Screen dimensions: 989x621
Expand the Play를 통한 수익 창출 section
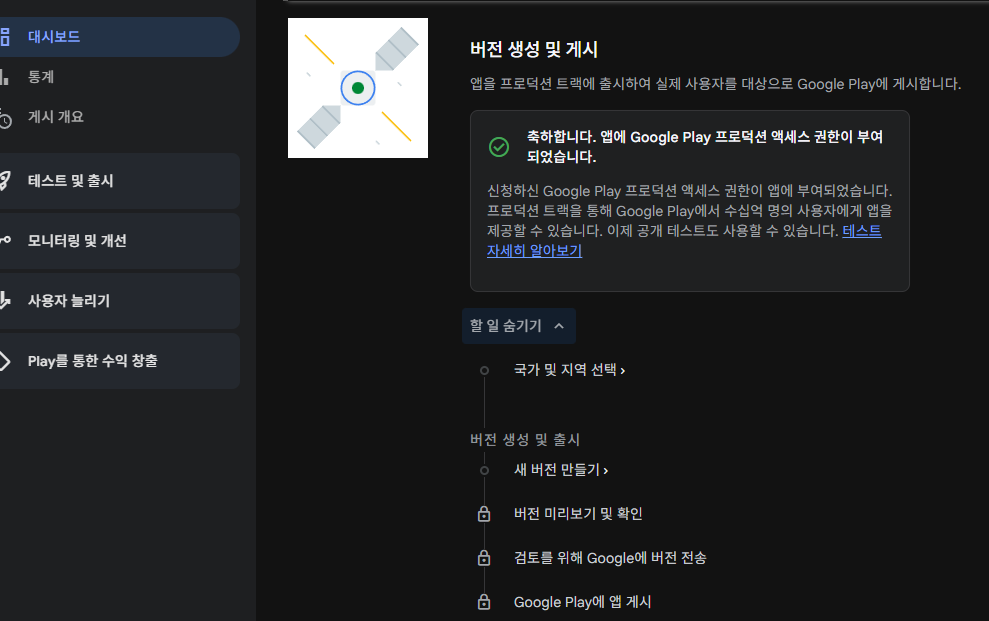(x=119, y=361)
